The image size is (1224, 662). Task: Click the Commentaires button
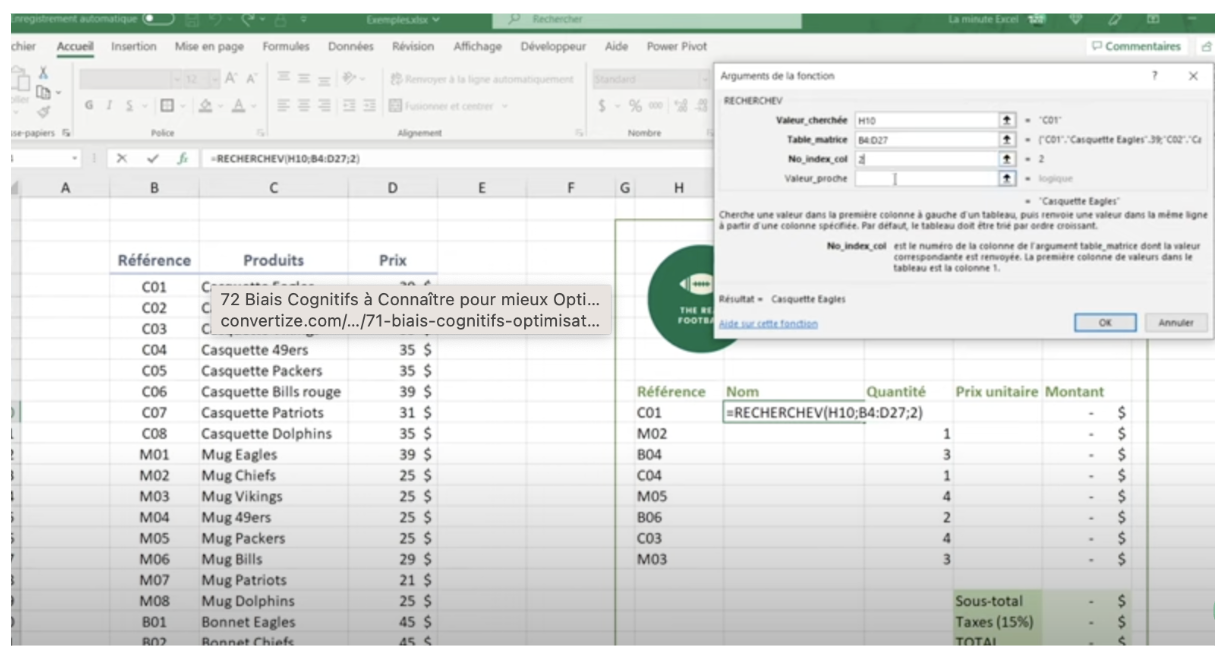(x=1136, y=46)
